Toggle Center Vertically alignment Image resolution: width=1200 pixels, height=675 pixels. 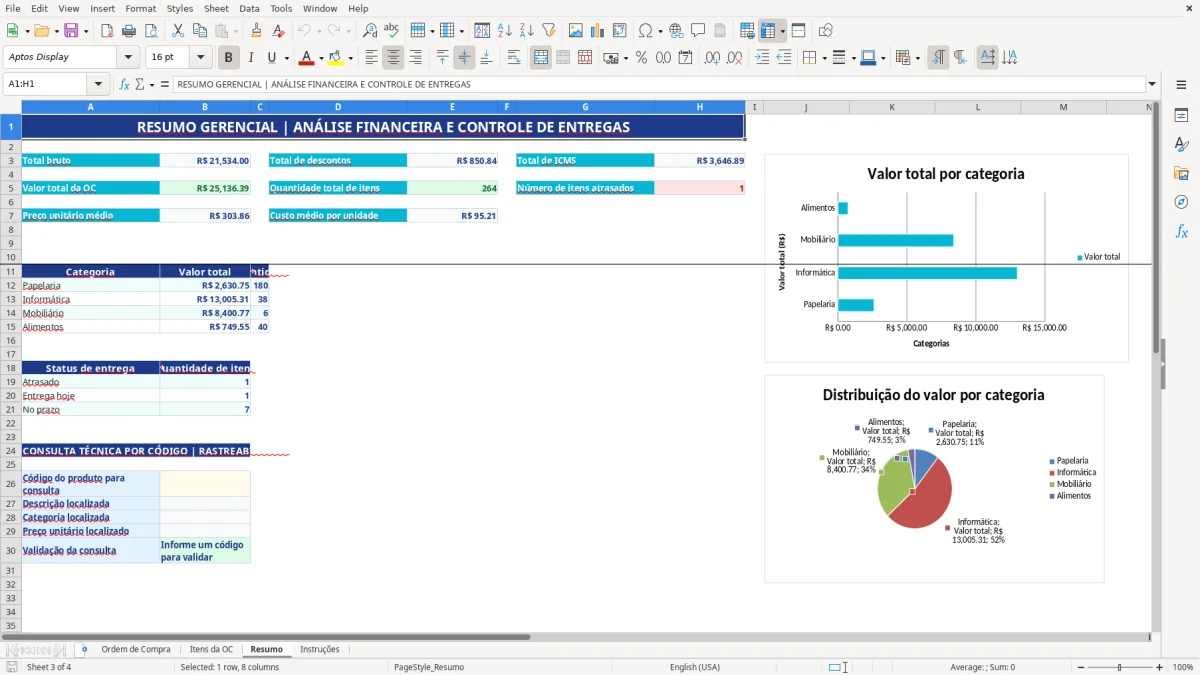[x=464, y=58]
